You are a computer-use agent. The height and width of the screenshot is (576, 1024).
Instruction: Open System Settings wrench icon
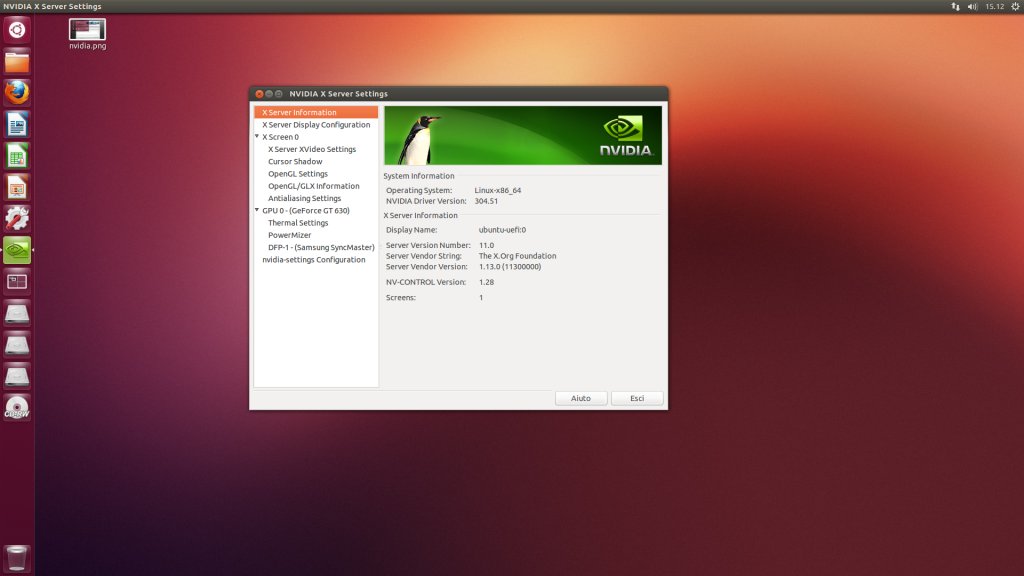[17, 219]
